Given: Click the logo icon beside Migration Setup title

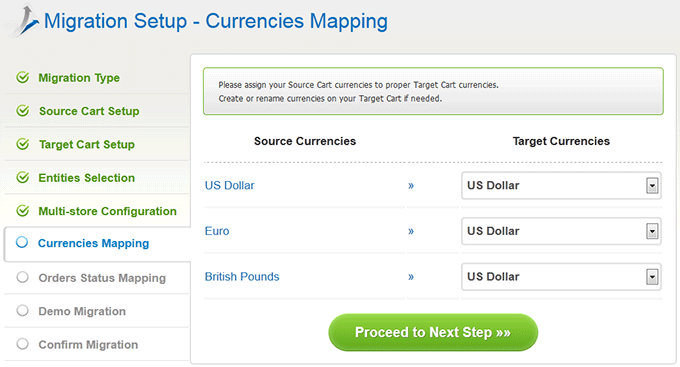Looking at the screenshot, I should click(x=26, y=21).
